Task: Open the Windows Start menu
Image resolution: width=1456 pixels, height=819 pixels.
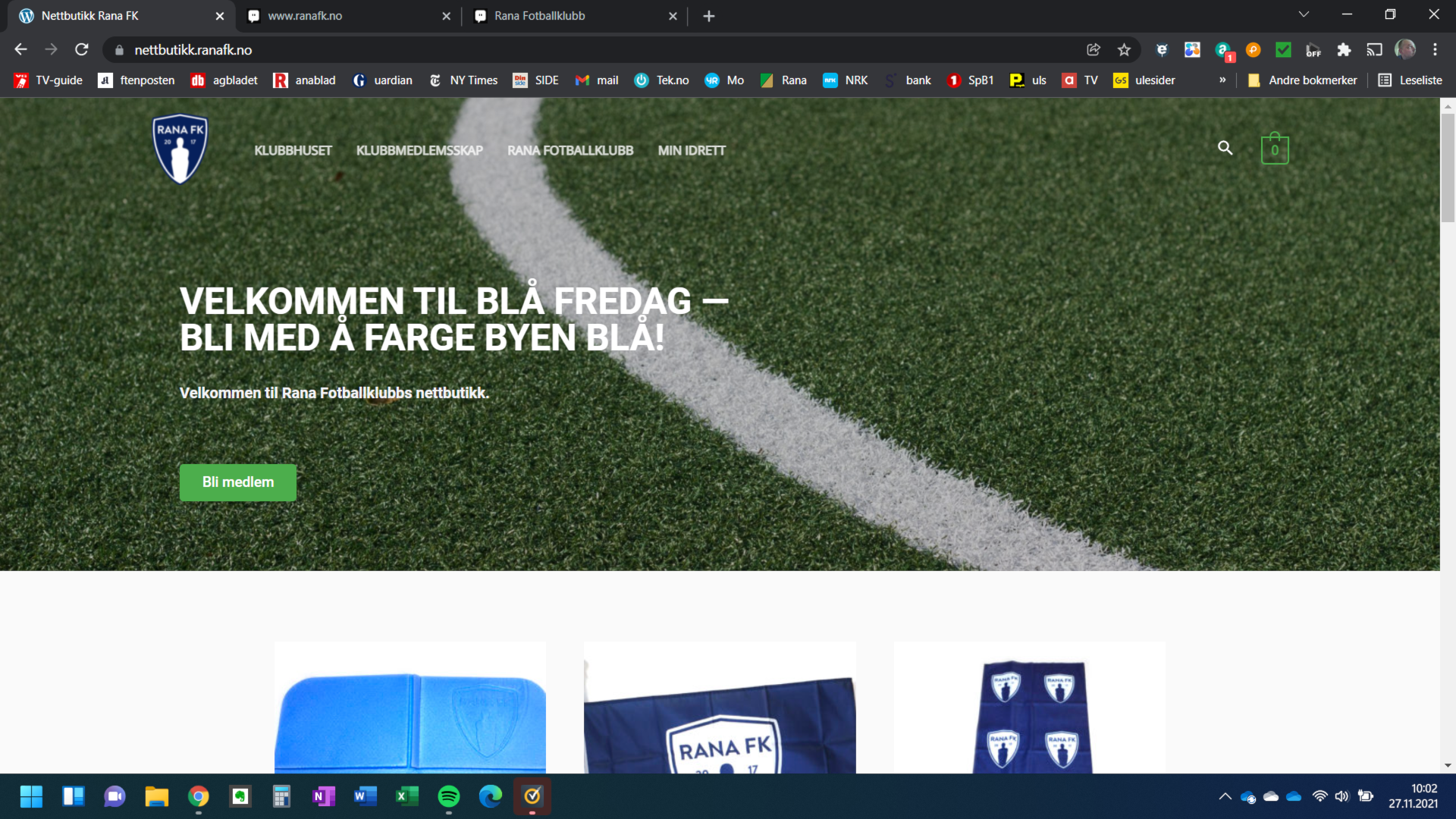Action: [31, 796]
